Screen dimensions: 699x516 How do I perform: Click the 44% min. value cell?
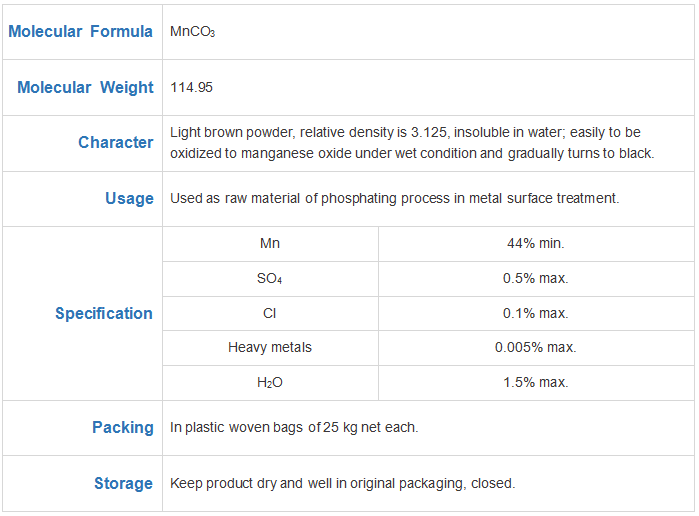coord(536,244)
